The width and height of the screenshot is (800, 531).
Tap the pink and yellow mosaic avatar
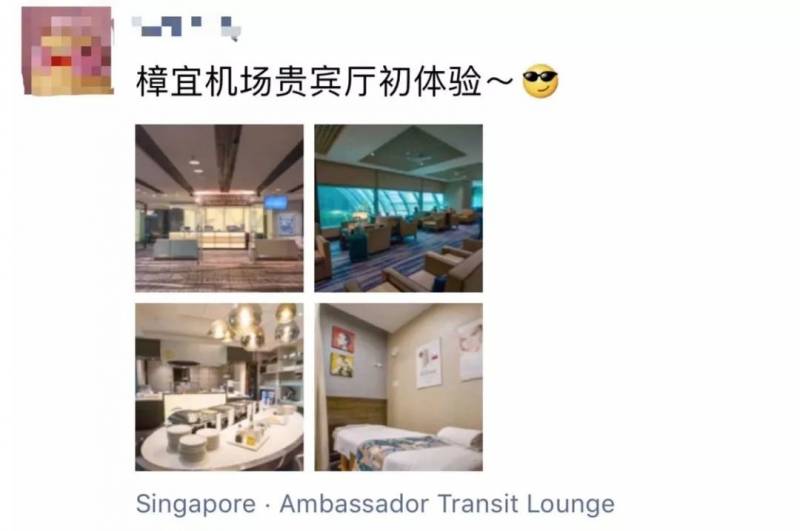coord(67,51)
